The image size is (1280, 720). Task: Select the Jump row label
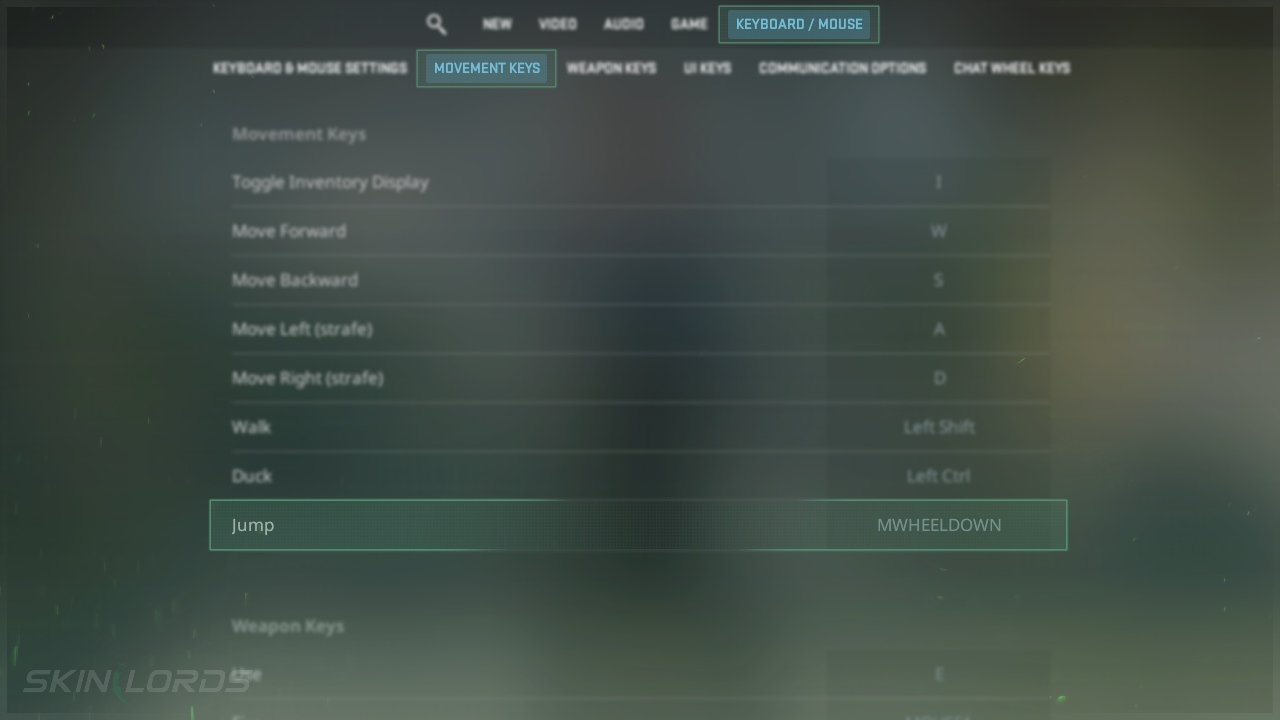pos(253,525)
